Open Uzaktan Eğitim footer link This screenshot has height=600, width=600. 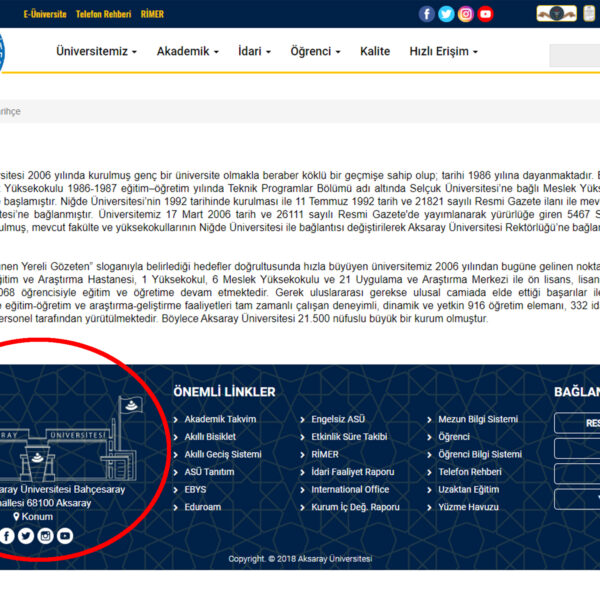468,490
